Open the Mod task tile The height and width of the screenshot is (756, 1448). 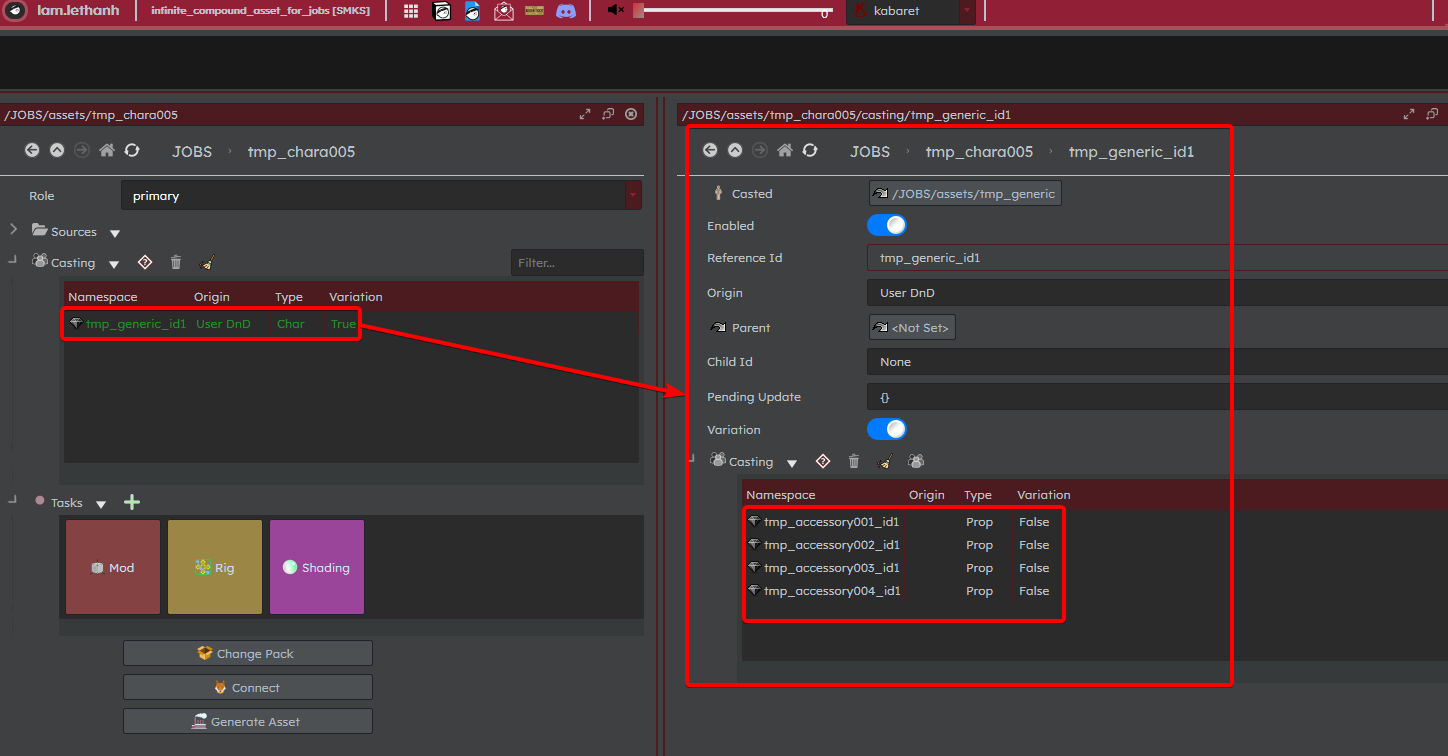pos(113,567)
